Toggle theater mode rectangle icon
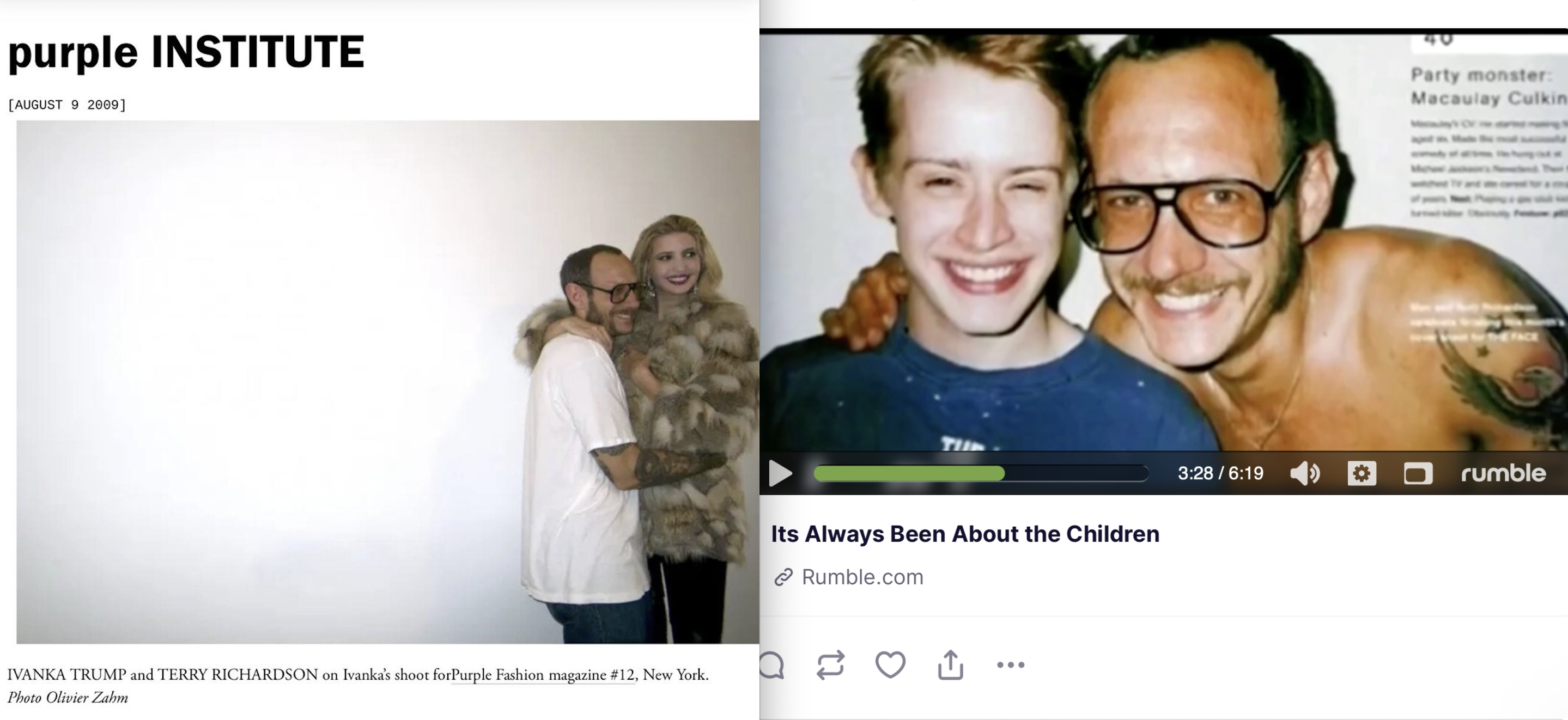 (x=1418, y=473)
